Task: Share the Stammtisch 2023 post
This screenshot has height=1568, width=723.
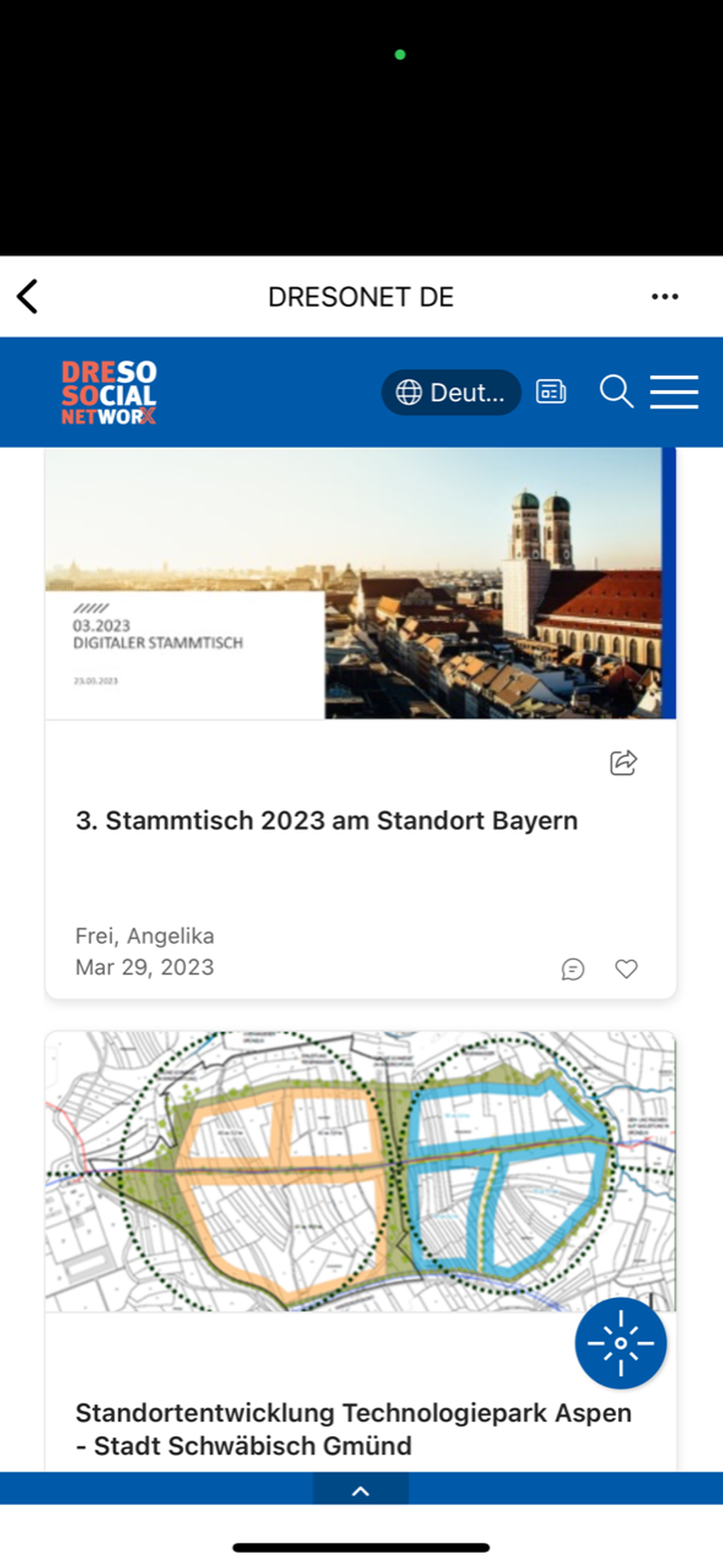Action: click(623, 763)
